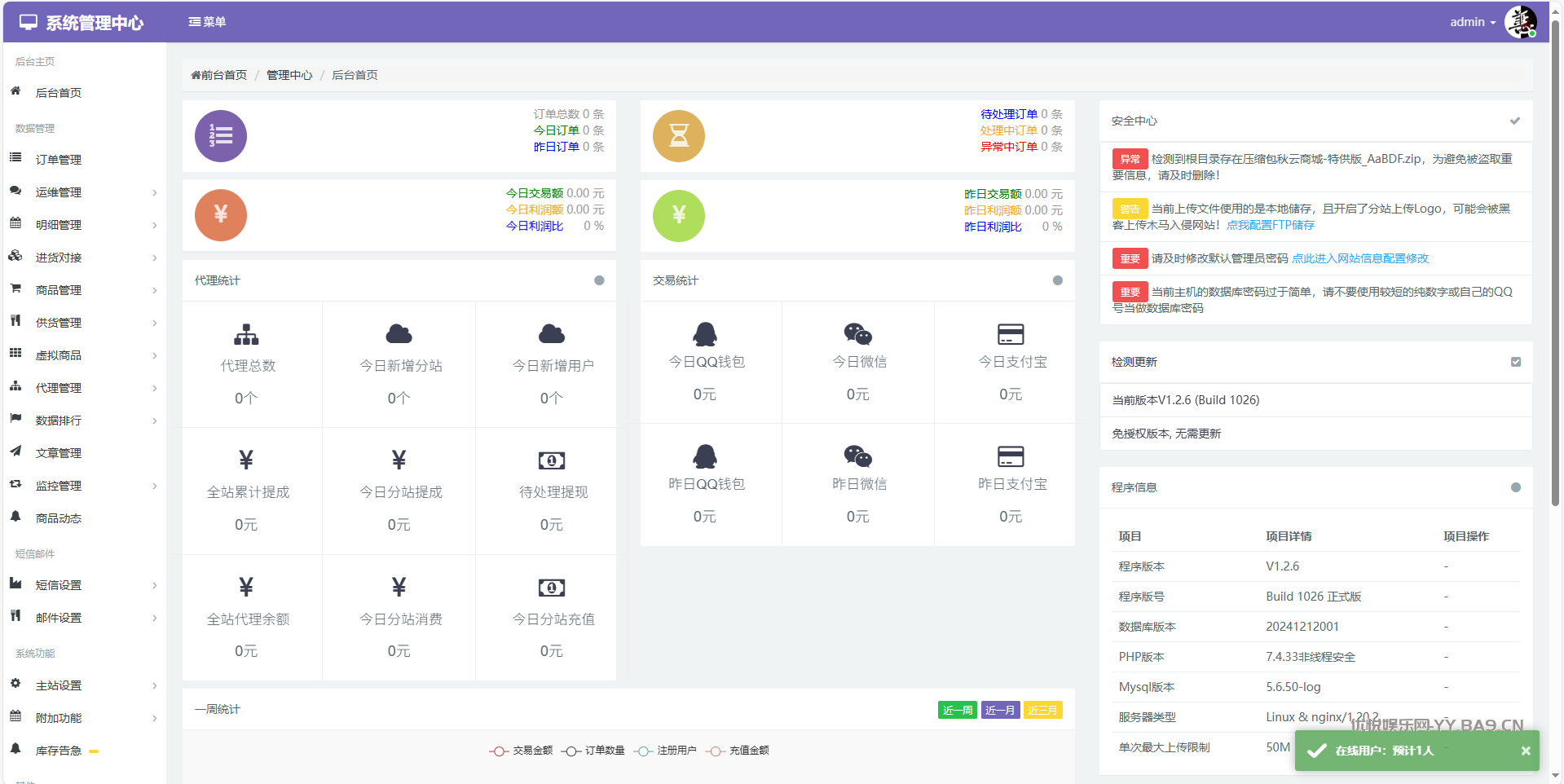Click the orange yen today's transaction icon
The width and height of the screenshot is (1564, 784).
221,215
